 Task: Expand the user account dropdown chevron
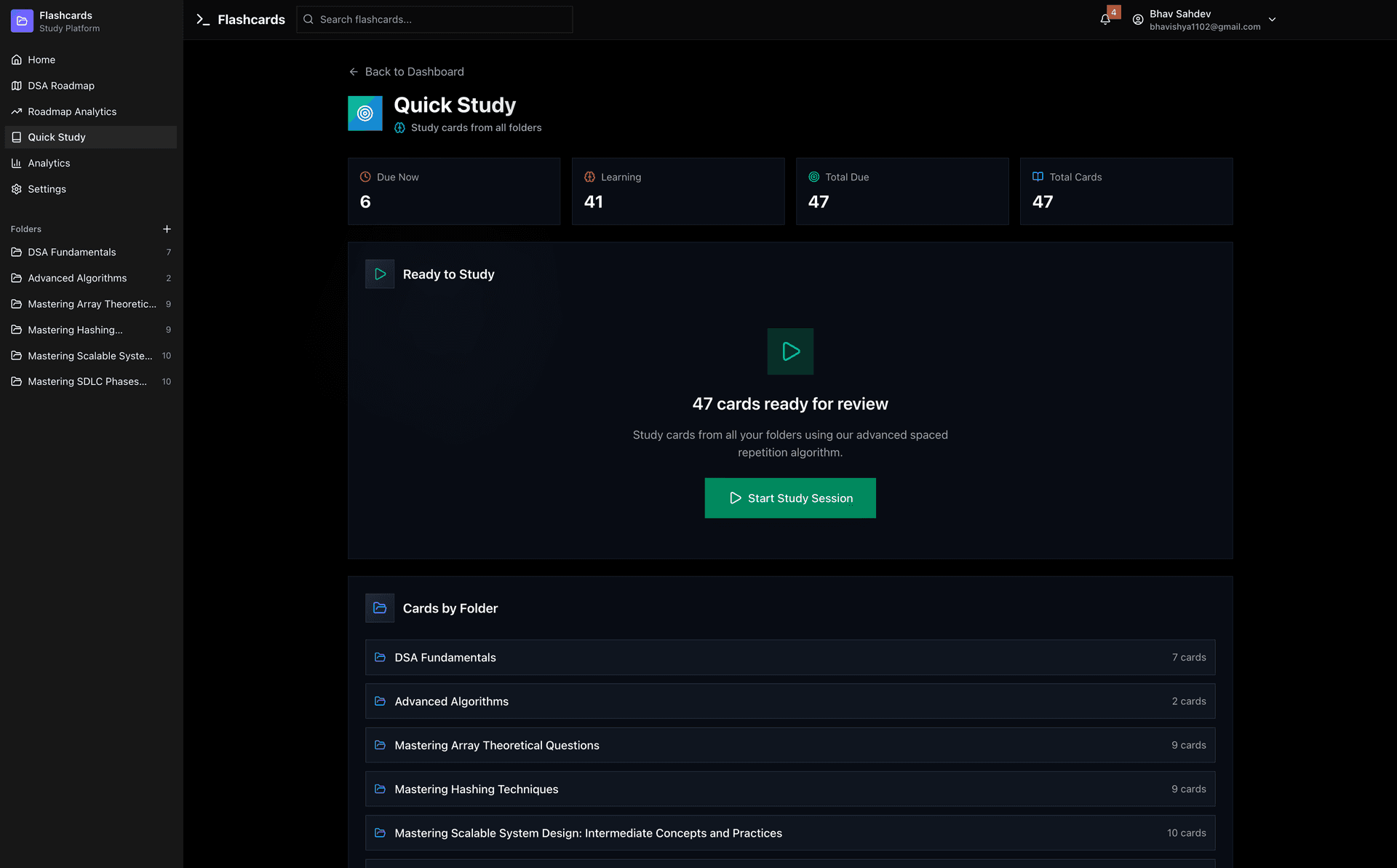point(1272,20)
